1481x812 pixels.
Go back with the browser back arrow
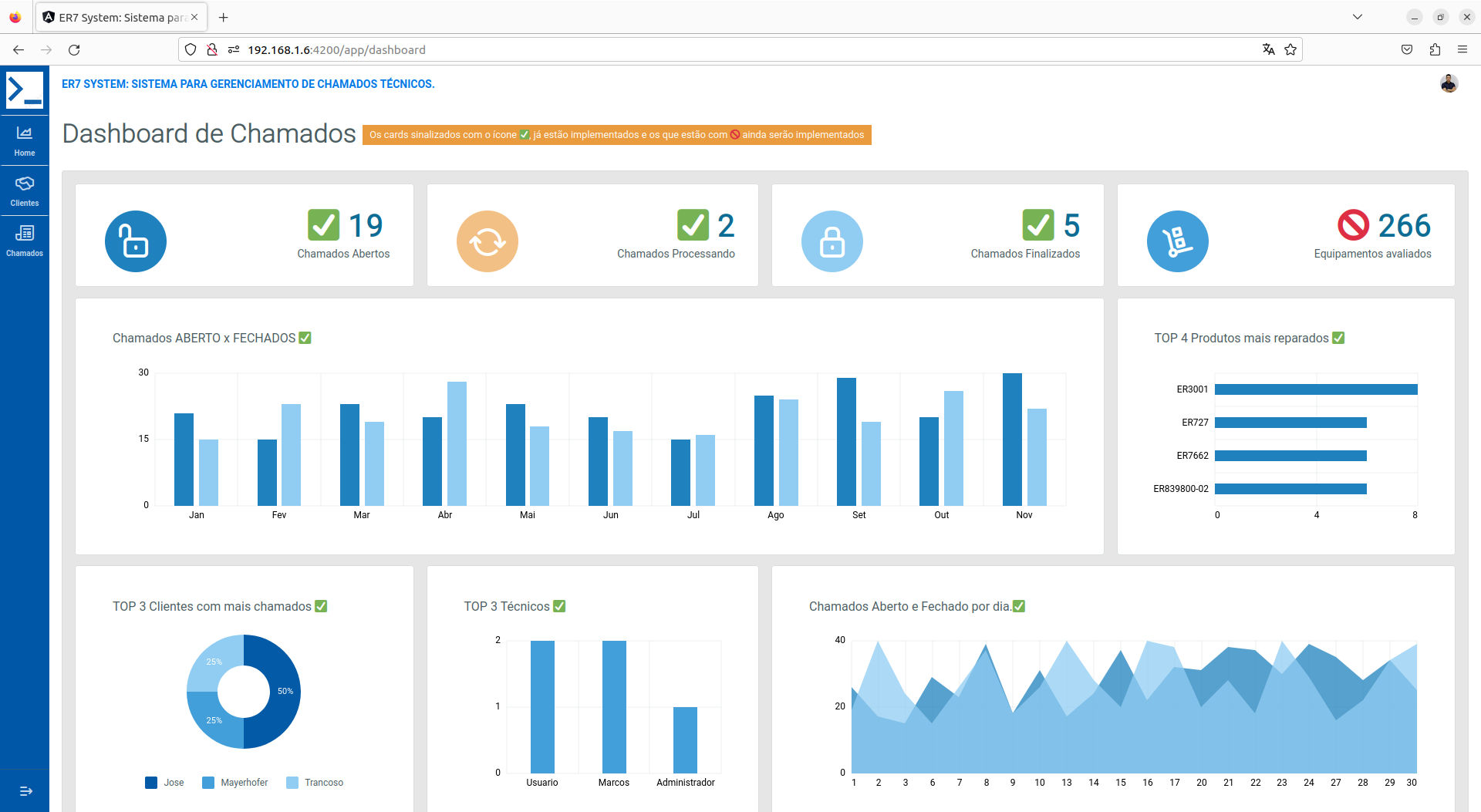pos(19,49)
